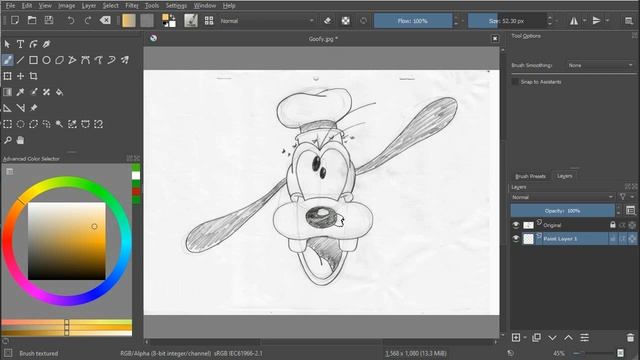Image resolution: width=640 pixels, height=360 pixels.
Task: Open layer blend mode Normal dropdown
Action: [x=562, y=197]
